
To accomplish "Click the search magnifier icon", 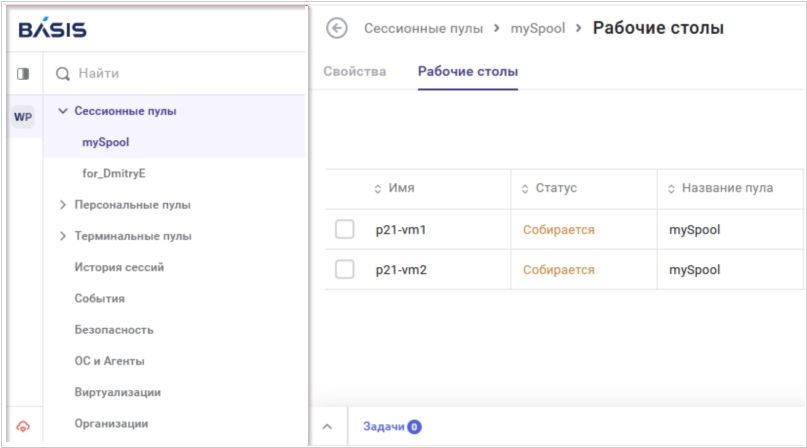I will click(63, 74).
